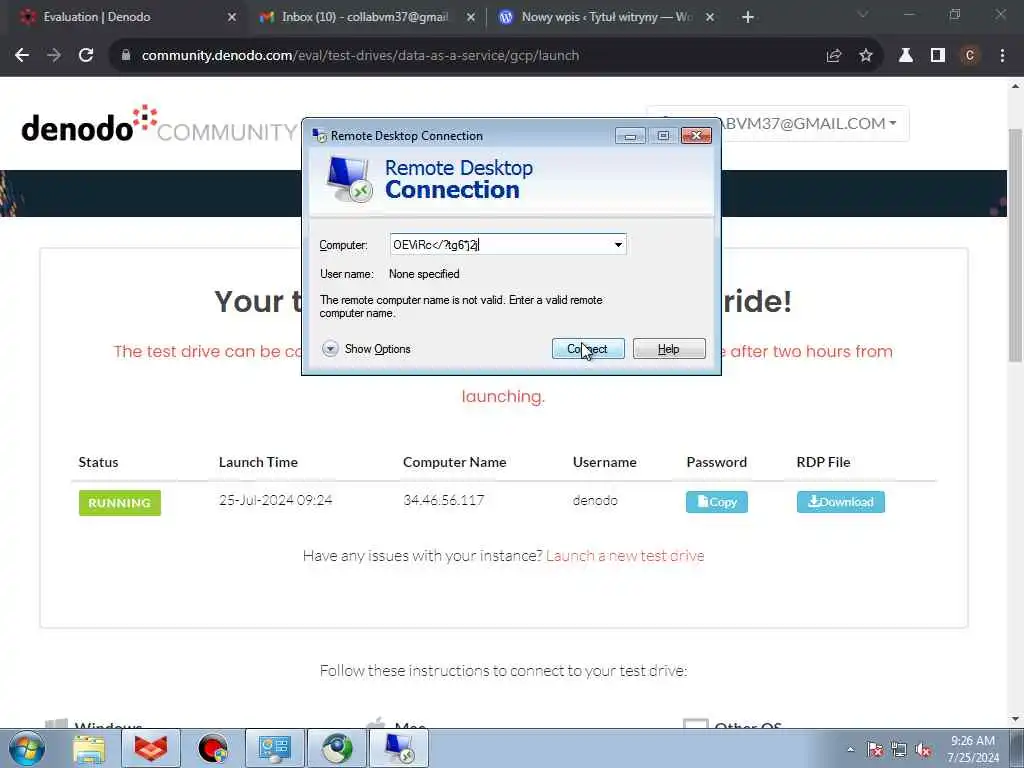This screenshot has width=1024, height=768.
Task: Select the computer name 34.46.56.117
Action: (443, 500)
